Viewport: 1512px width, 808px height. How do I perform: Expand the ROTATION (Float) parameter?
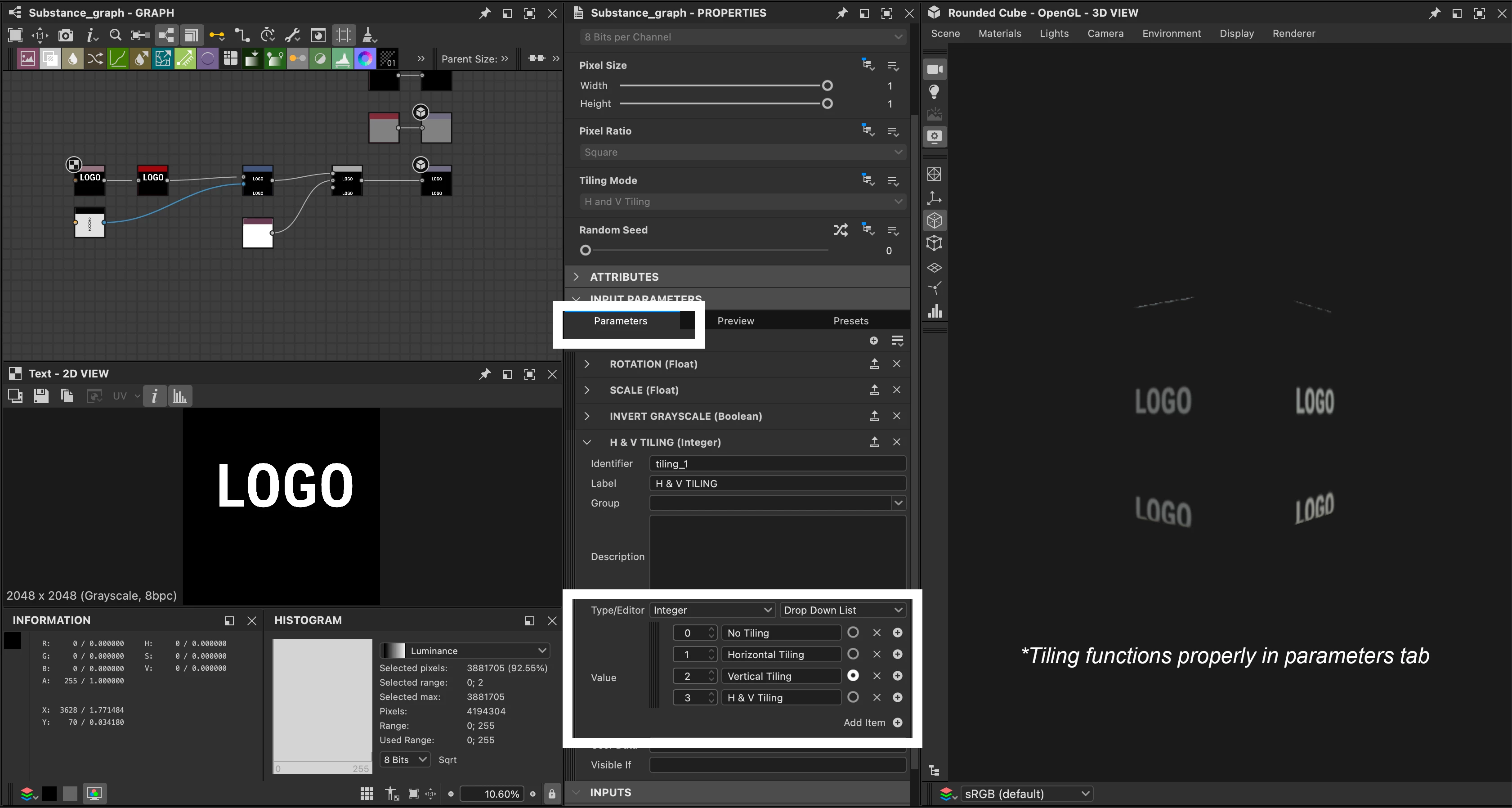coord(586,364)
